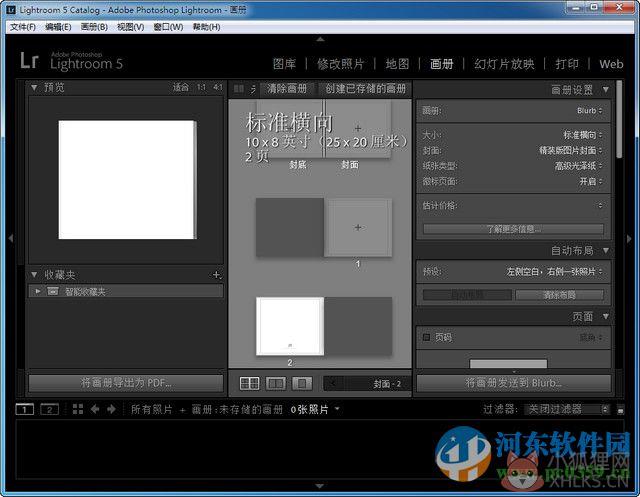Click the 所有照片 source label
Viewport: 640px width, 497px height.
(x=152, y=409)
